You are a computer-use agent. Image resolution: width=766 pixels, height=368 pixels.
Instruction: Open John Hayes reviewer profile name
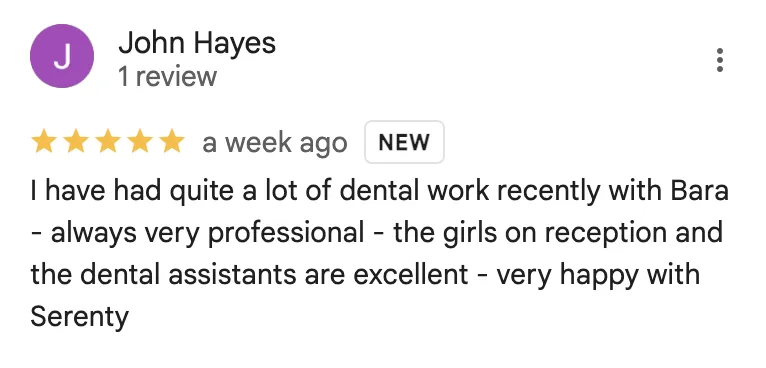[197, 43]
